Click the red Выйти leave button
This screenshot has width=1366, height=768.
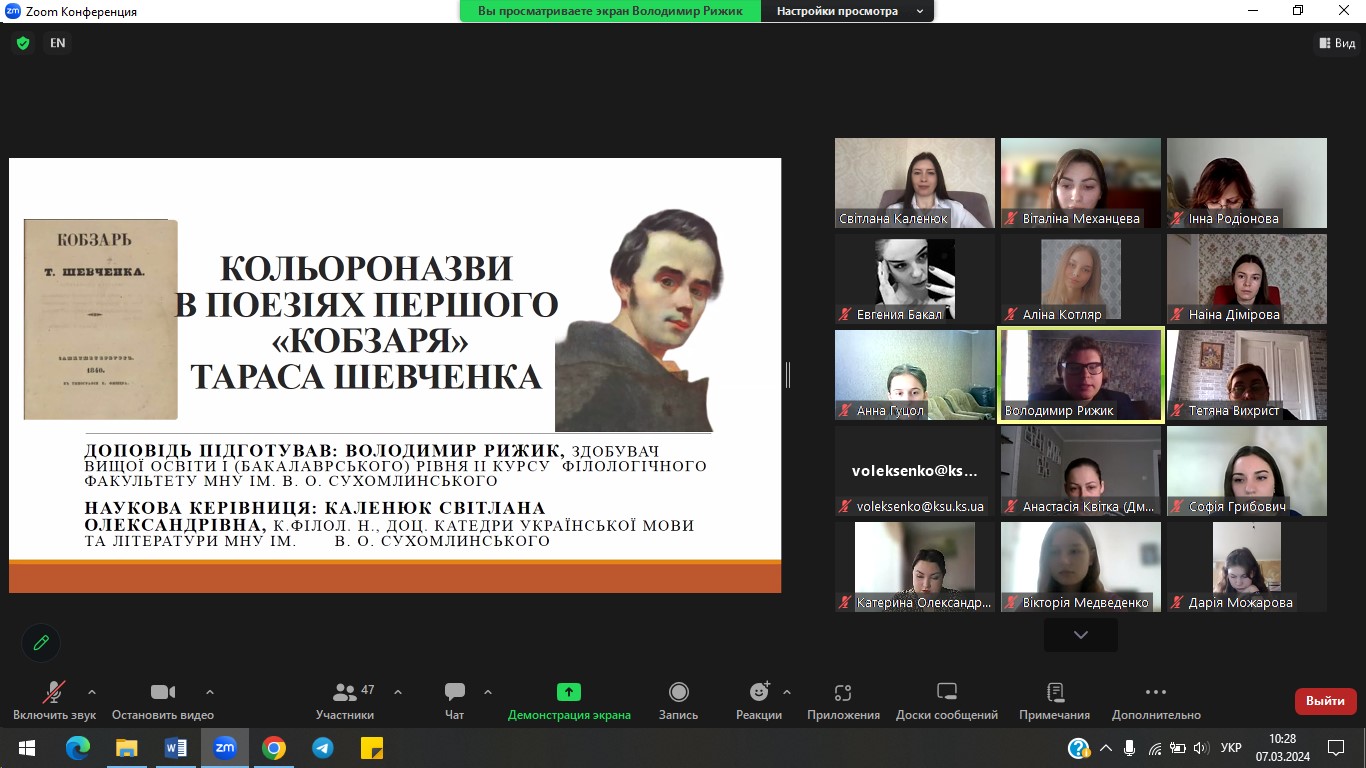1325,701
